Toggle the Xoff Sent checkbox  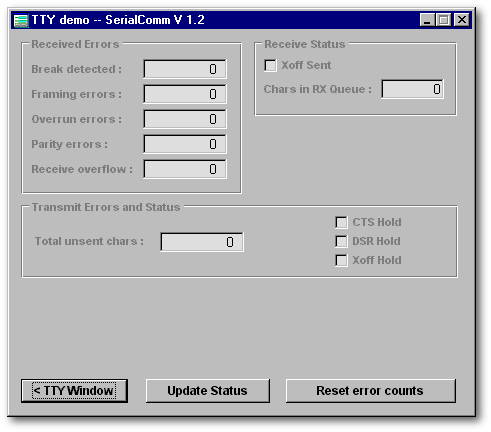tap(270, 65)
